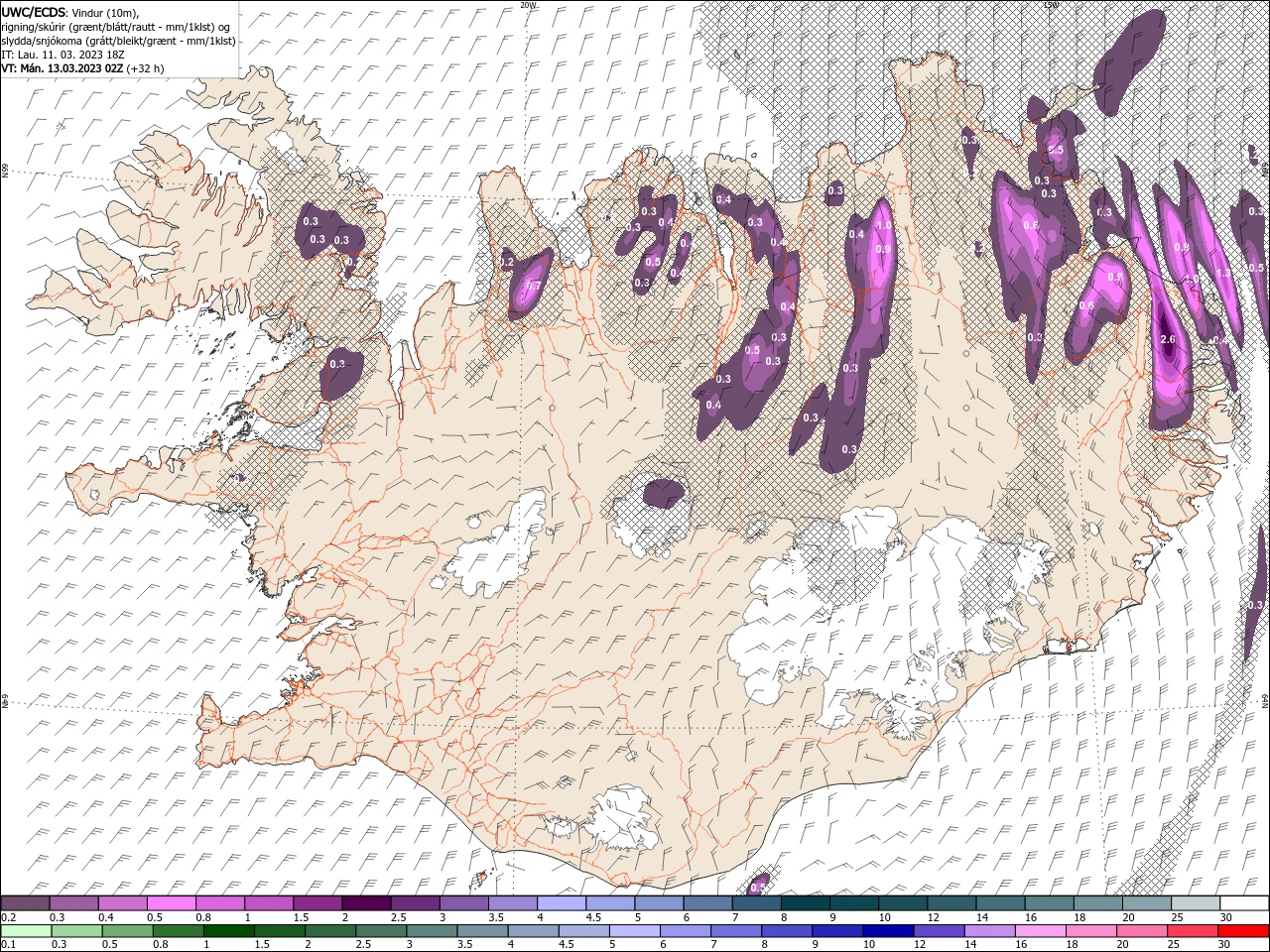Screen dimensions: 1270x952
Task: Pick the rain legend swatch between 7 and 8
Action: (x=736, y=931)
